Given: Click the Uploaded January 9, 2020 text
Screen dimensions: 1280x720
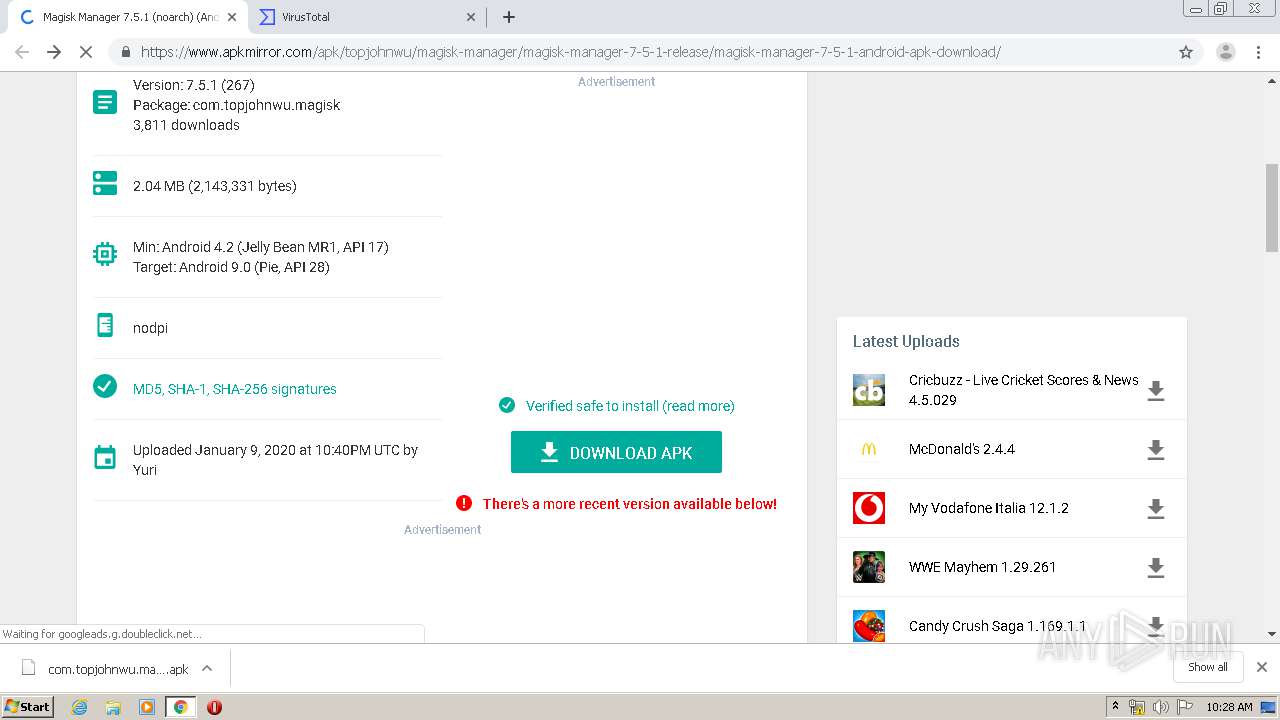Looking at the screenshot, I should [x=275, y=460].
